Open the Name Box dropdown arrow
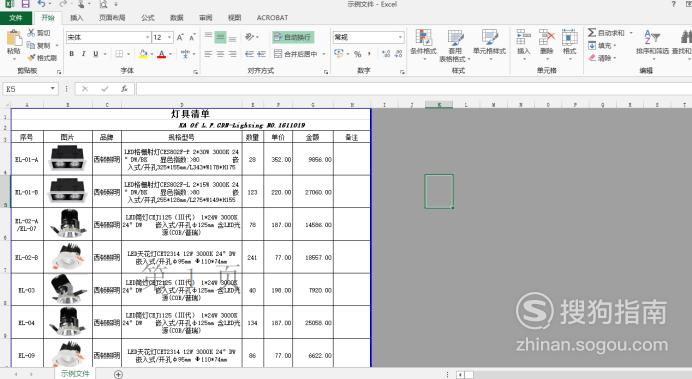The width and height of the screenshot is (692, 379). coord(53,89)
